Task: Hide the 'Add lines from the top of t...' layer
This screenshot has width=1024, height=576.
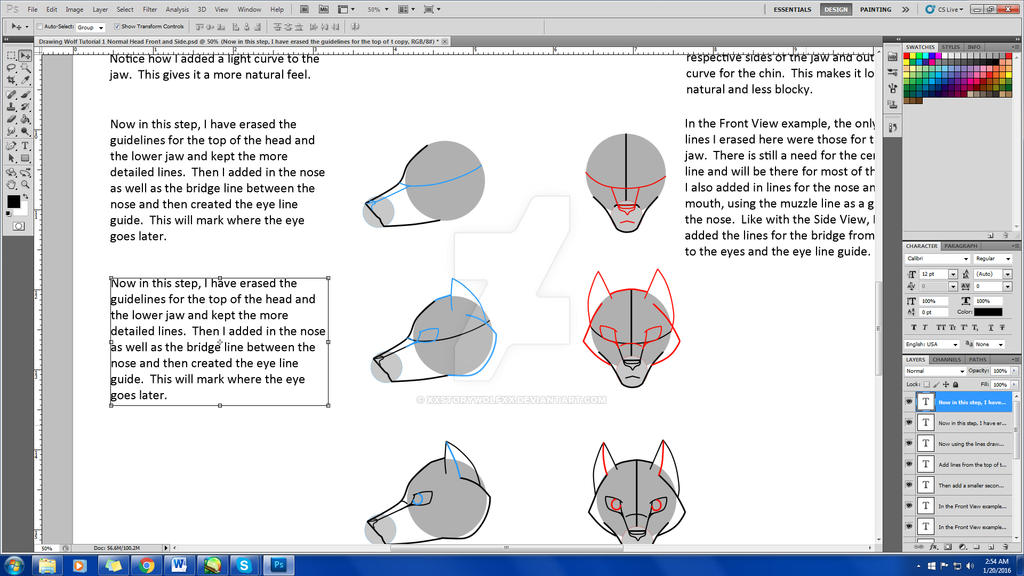Action: pyautogui.click(x=909, y=464)
